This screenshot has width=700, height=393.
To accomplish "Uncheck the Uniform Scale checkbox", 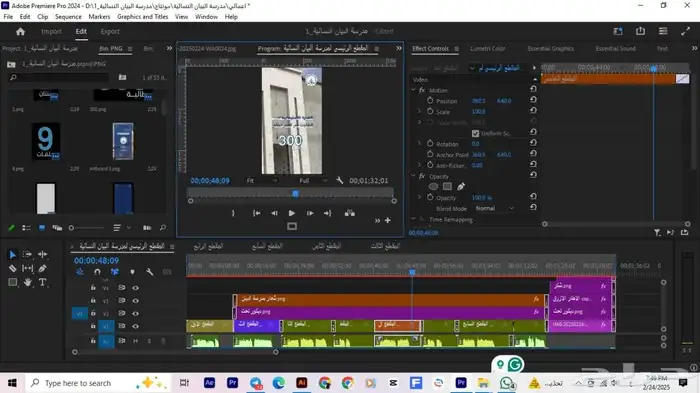I will [x=475, y=133].
